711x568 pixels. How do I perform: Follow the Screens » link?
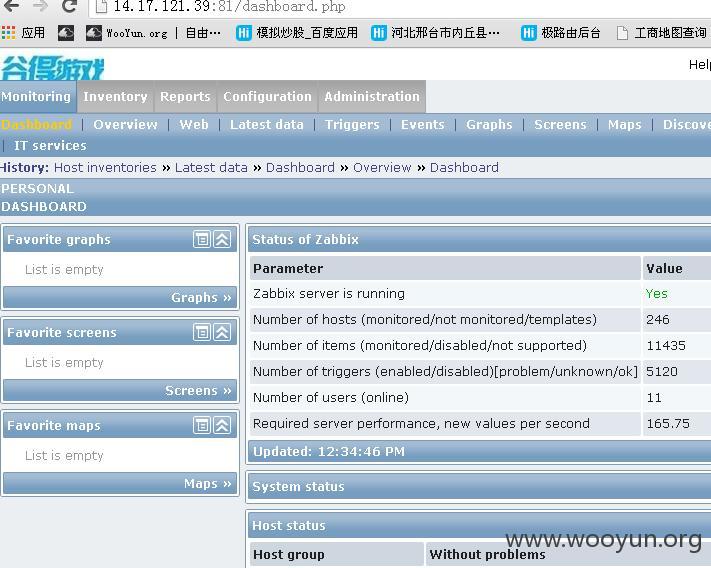[x=198, y=390]
